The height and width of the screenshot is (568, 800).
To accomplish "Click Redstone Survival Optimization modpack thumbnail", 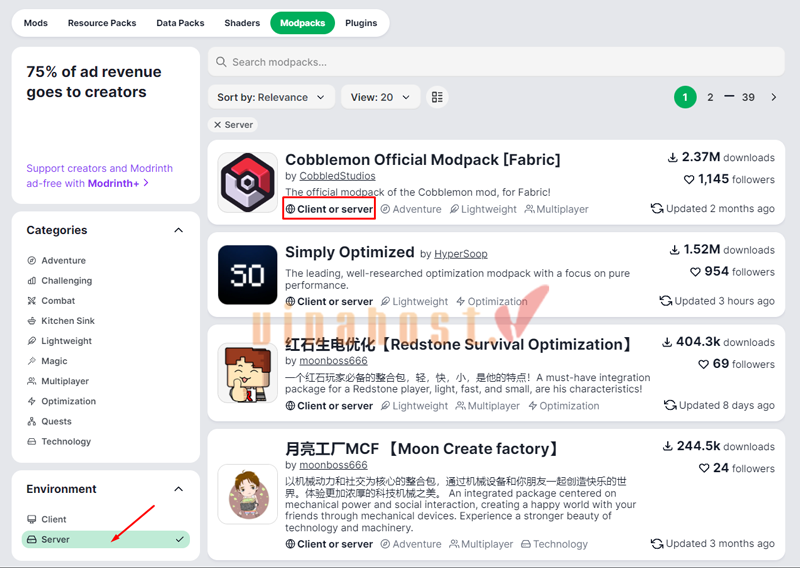I will coord(247,373).
